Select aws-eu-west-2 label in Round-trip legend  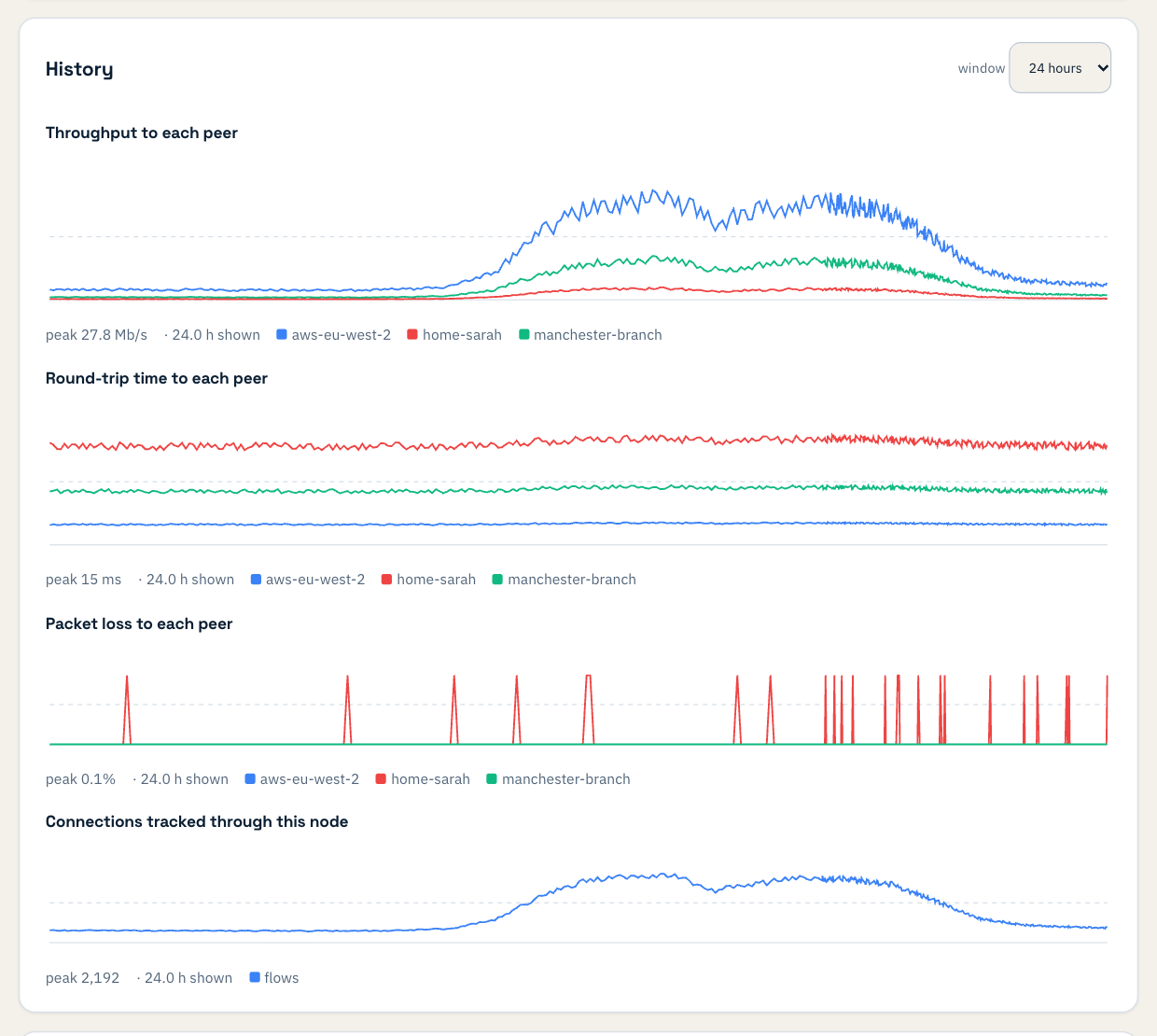(315, 580)
